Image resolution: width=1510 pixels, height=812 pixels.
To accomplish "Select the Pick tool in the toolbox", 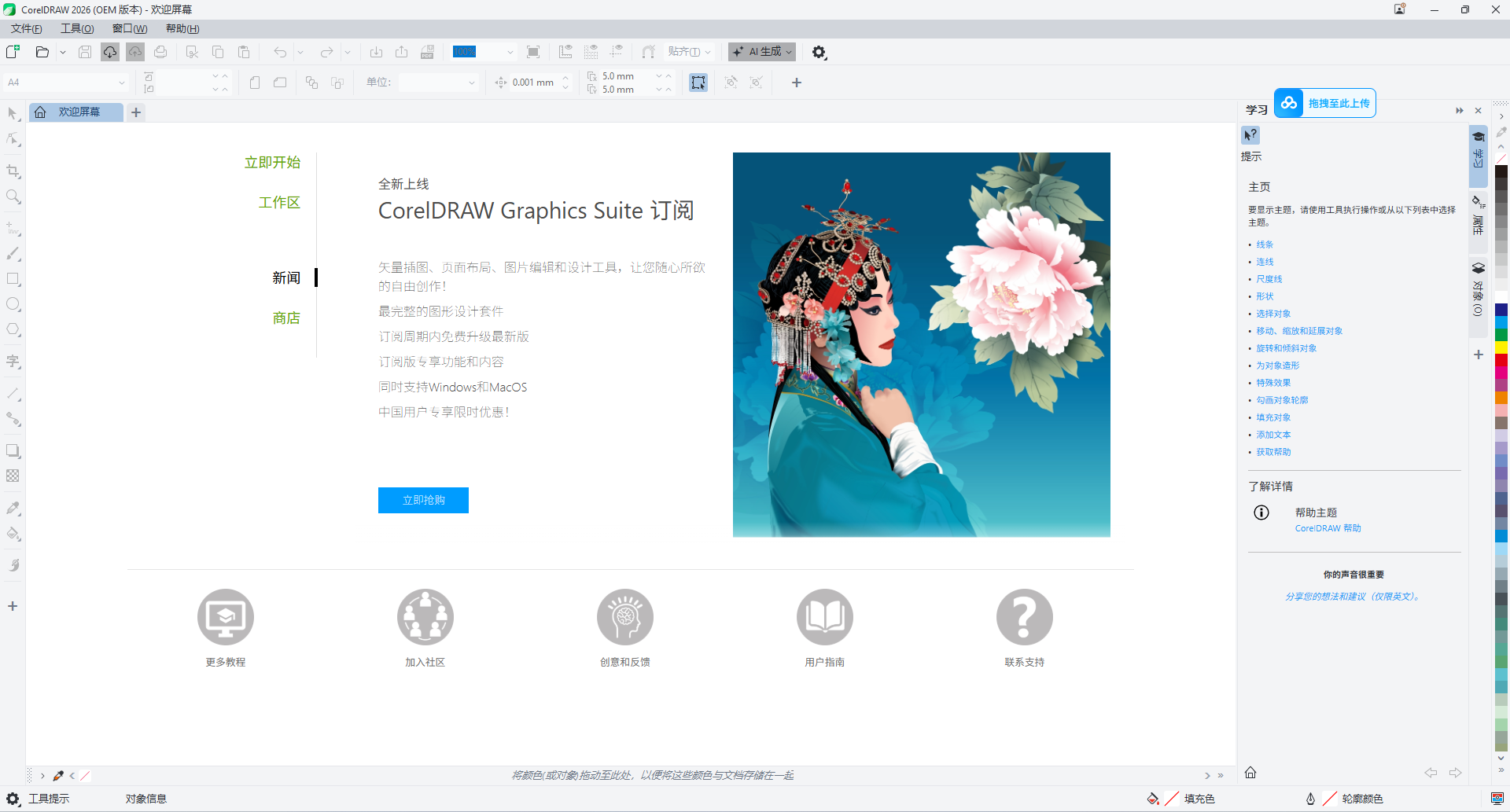I will click(x=13, y=114).
